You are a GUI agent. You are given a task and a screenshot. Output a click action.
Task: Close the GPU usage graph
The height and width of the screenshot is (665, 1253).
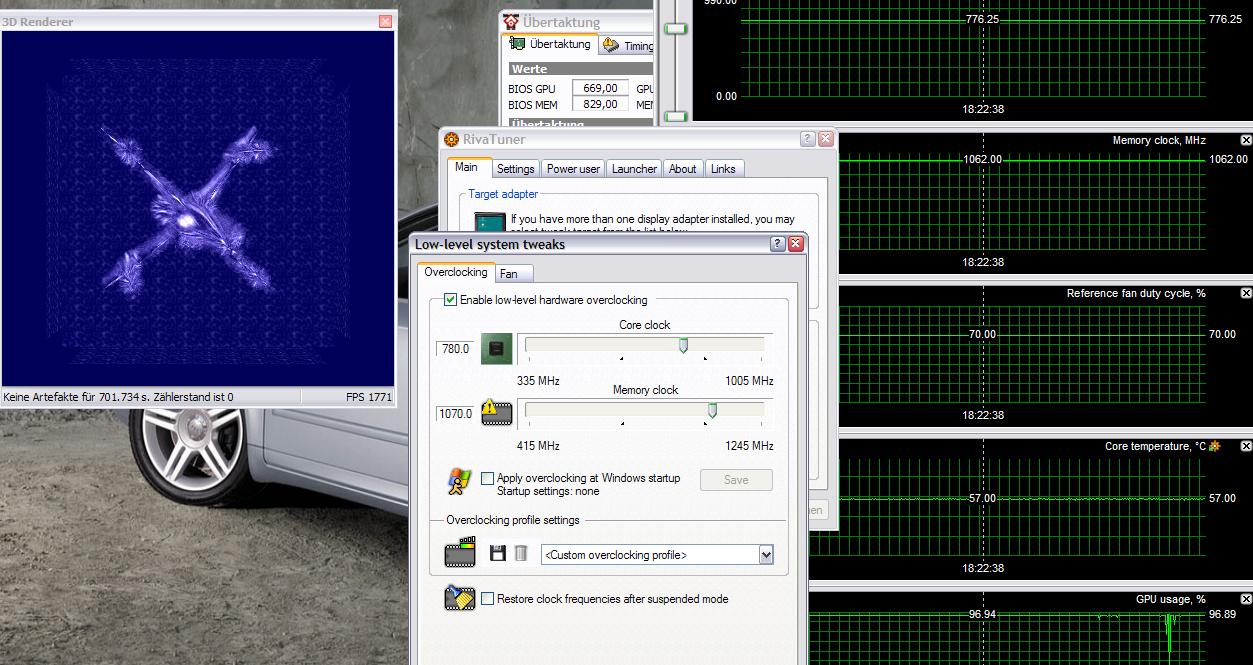1246,599
